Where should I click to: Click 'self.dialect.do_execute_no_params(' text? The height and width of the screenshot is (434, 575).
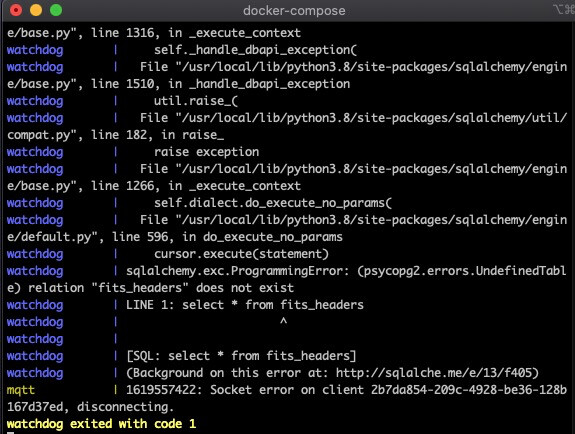(x=273, y=203)
